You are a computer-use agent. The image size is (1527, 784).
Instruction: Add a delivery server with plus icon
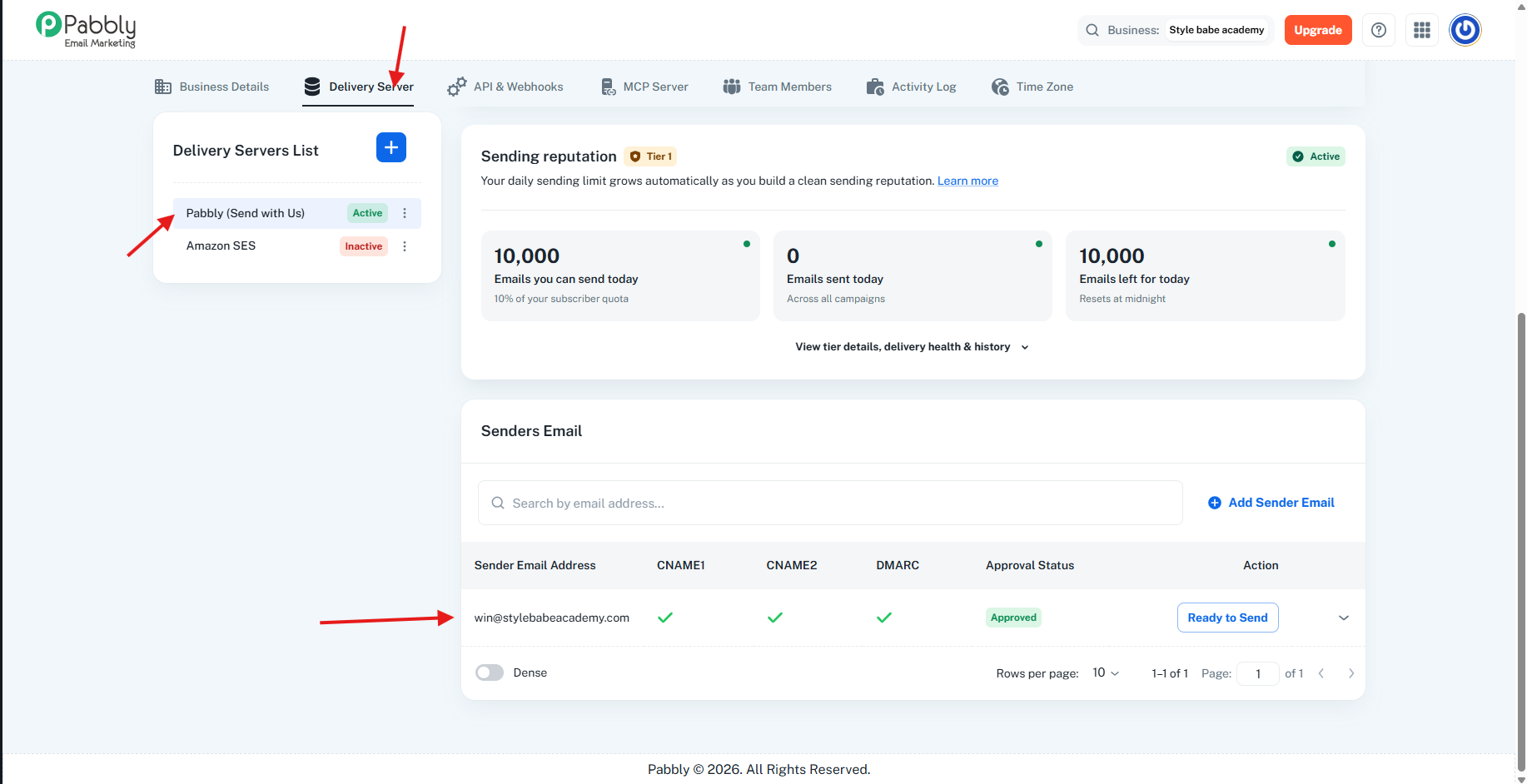pyautogui.click(x=391, y=147)
